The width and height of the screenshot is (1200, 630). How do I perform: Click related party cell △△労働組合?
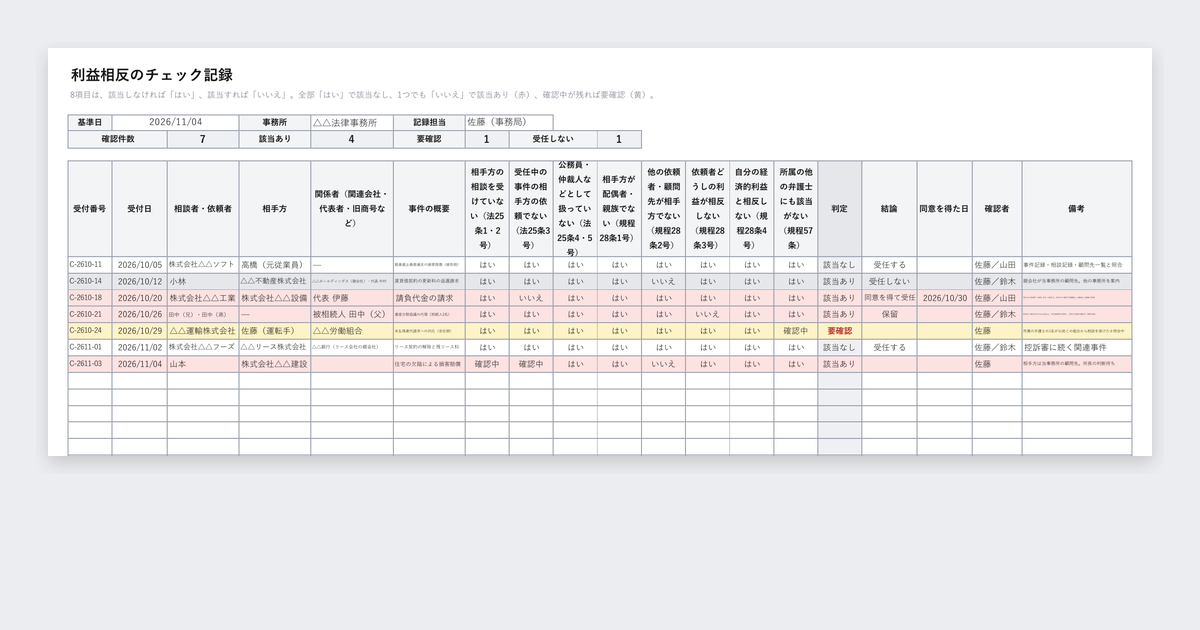point(351,331)
